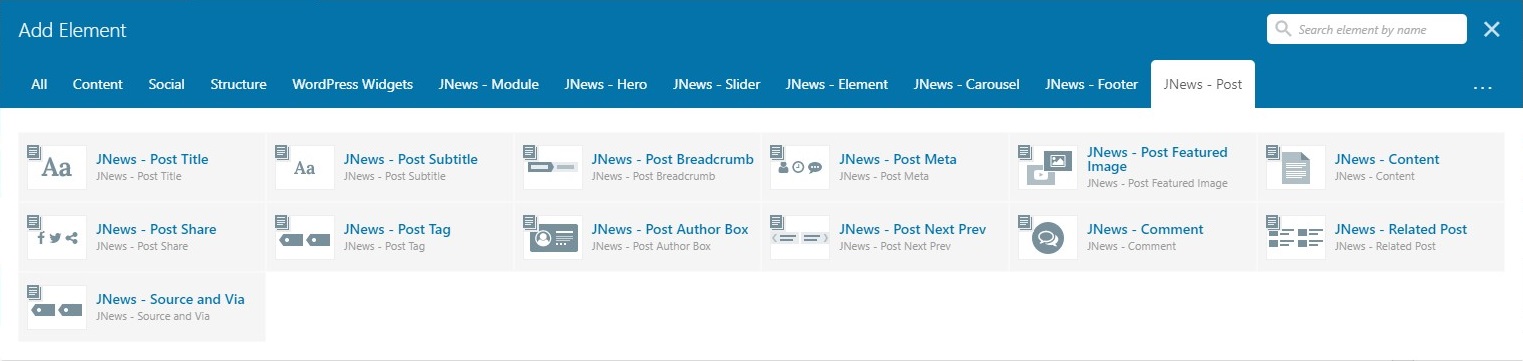The width and height of the screenshot is (1523, 361).
Task: Click the Post Share social icon
Action: (57, 238)
